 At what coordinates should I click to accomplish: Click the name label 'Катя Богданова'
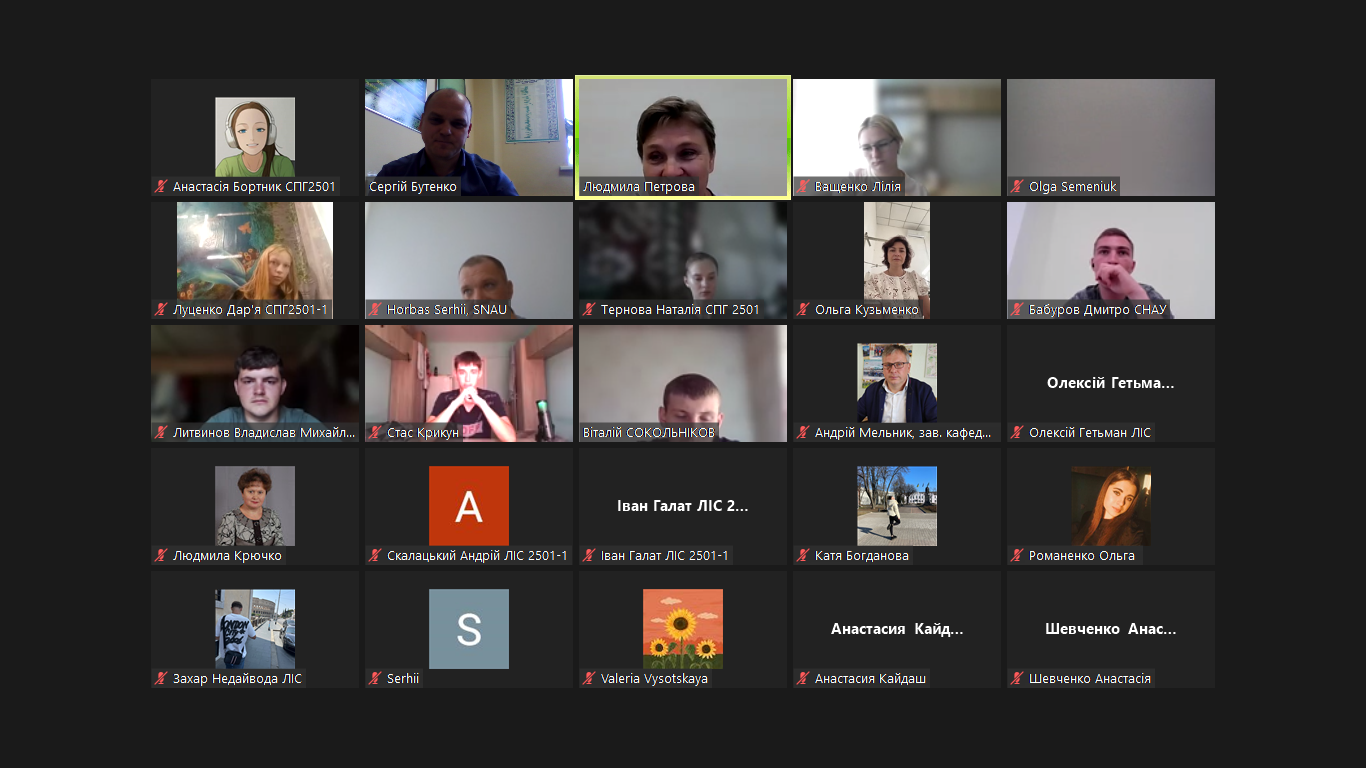pos(862,556)
